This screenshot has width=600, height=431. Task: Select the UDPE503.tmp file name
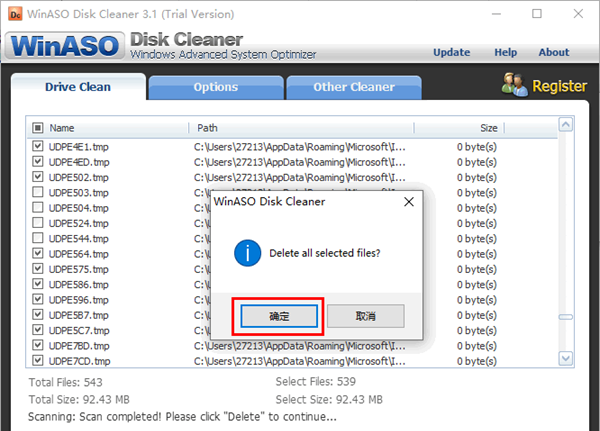(78, 193)
